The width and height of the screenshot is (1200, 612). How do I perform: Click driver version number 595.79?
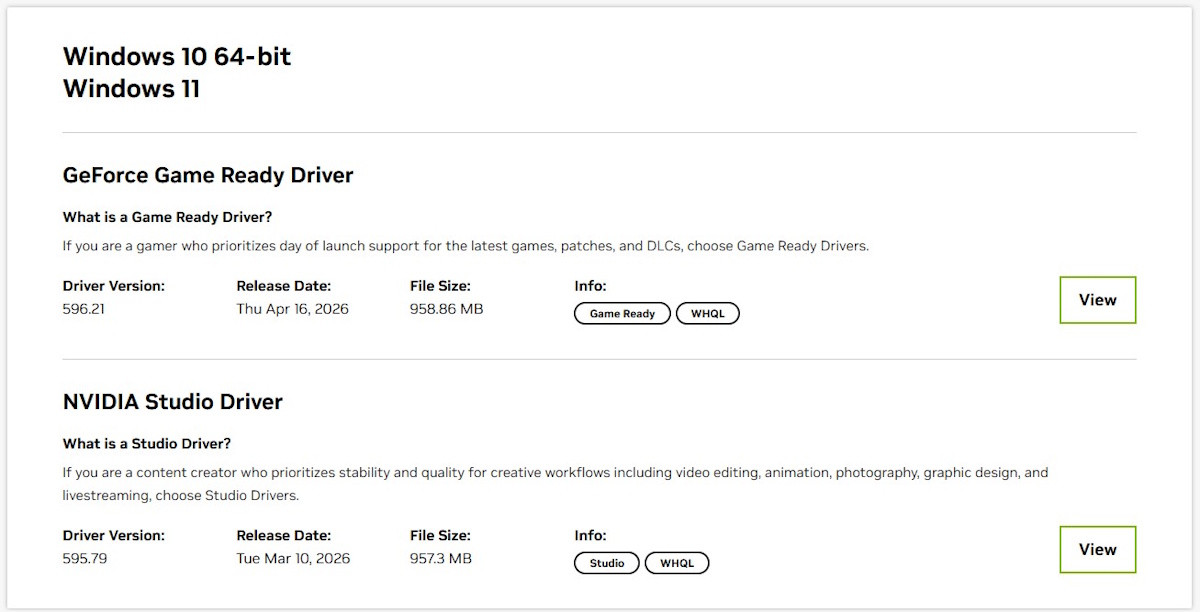click(x=85, y=558)
